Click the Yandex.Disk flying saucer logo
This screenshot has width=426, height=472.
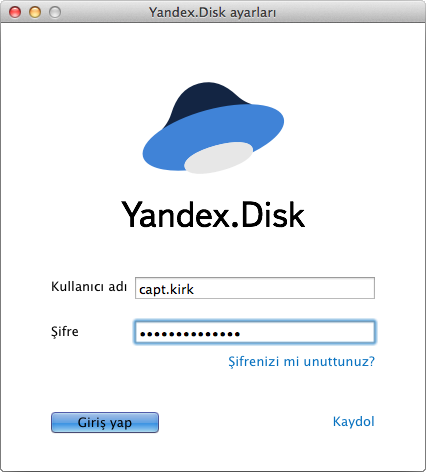tap(213, 128)
